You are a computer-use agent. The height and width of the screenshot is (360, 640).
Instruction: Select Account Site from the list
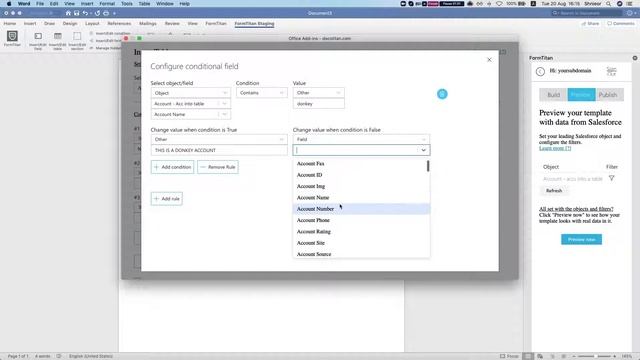pos(361,243)
